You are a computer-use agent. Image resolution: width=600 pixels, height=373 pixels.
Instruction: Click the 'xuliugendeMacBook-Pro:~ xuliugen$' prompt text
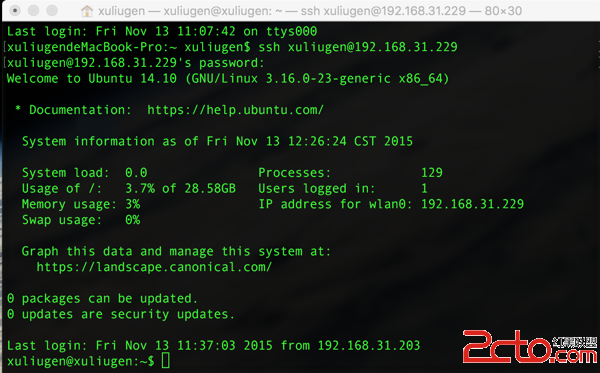coord(128,47)
